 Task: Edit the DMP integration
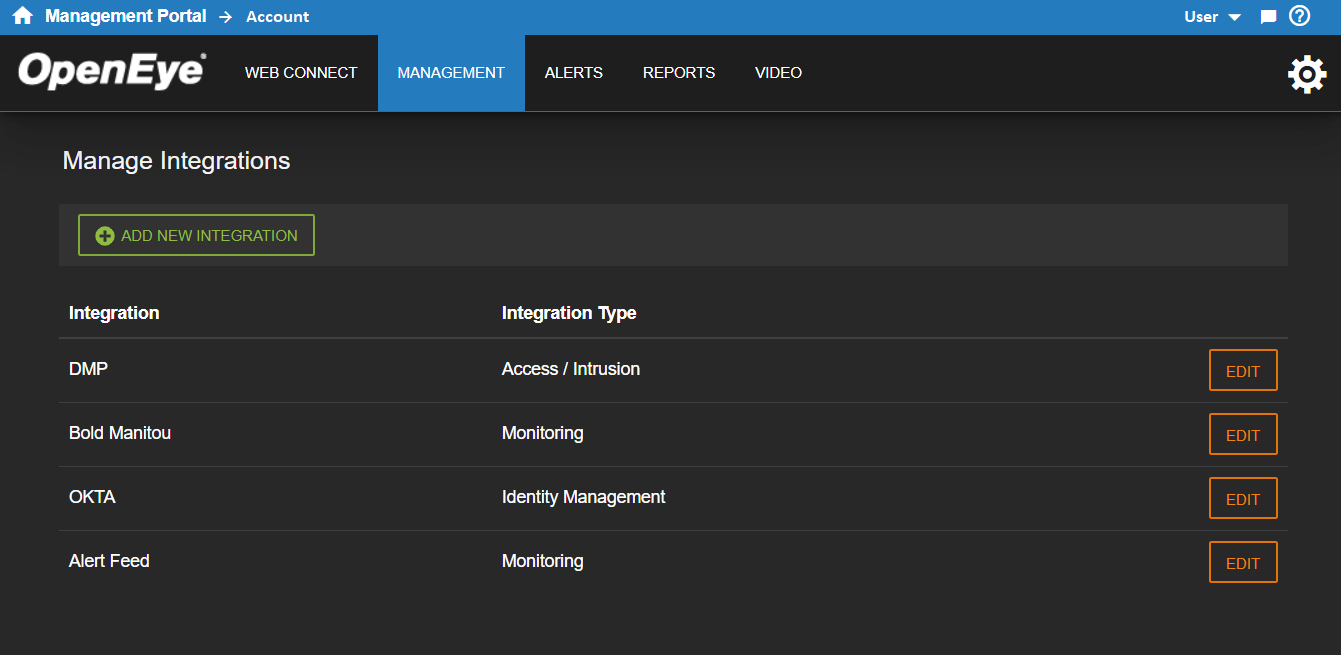click(x=1243, y=370)
